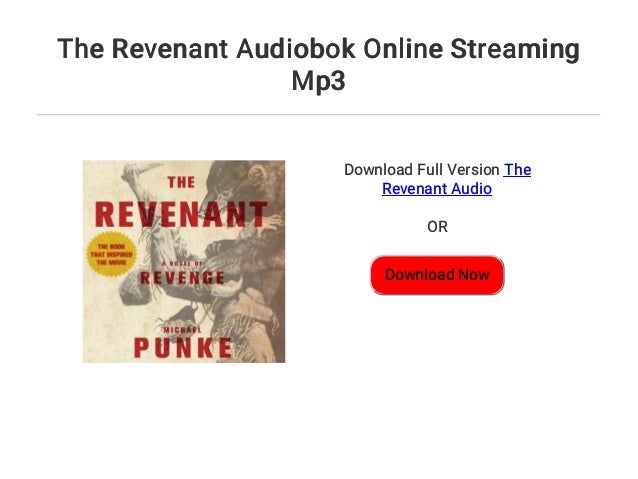
Task: Click the 'OR' separator text
Action: click(x=437, y=227)
